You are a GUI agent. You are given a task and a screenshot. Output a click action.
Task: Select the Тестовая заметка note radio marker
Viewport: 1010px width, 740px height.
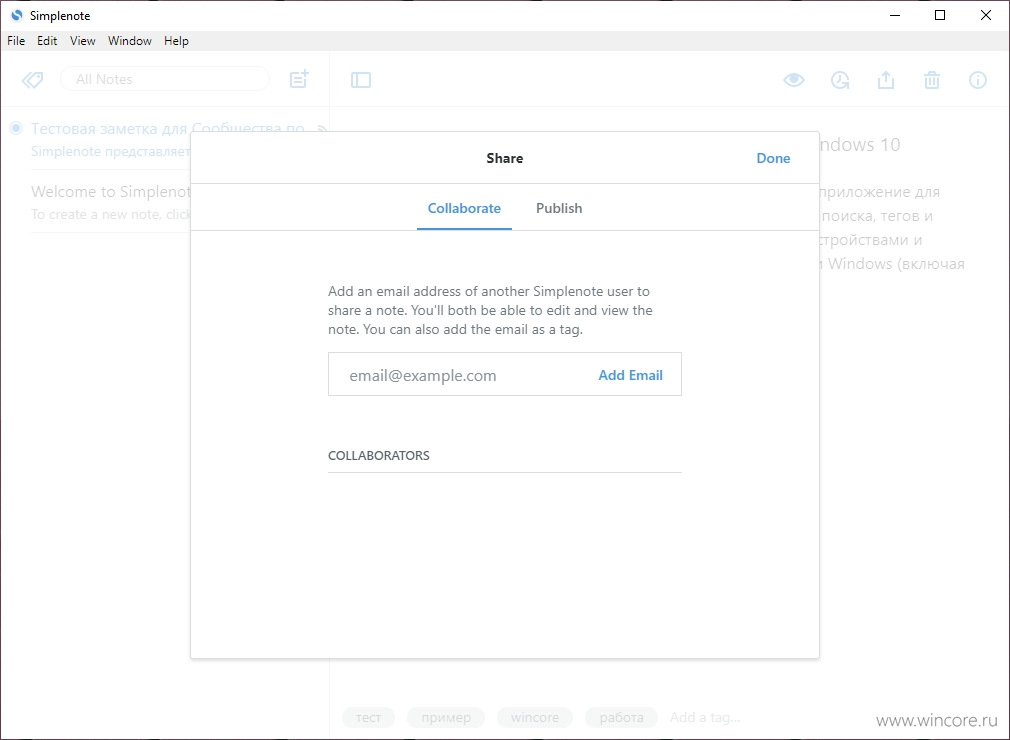pos(16,128)
